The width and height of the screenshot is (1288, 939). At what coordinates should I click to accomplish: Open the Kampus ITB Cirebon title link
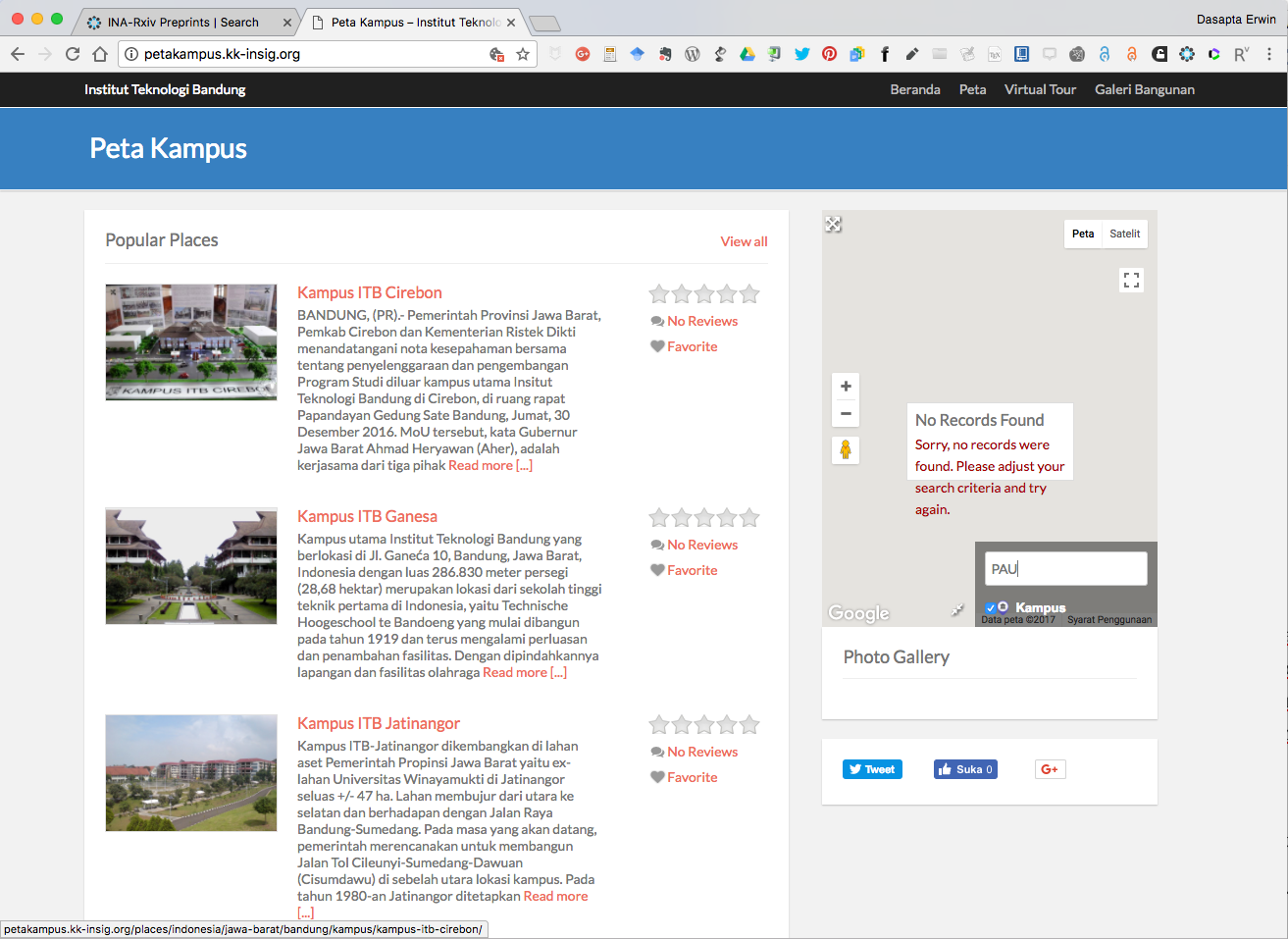click(x=370, y=292)
